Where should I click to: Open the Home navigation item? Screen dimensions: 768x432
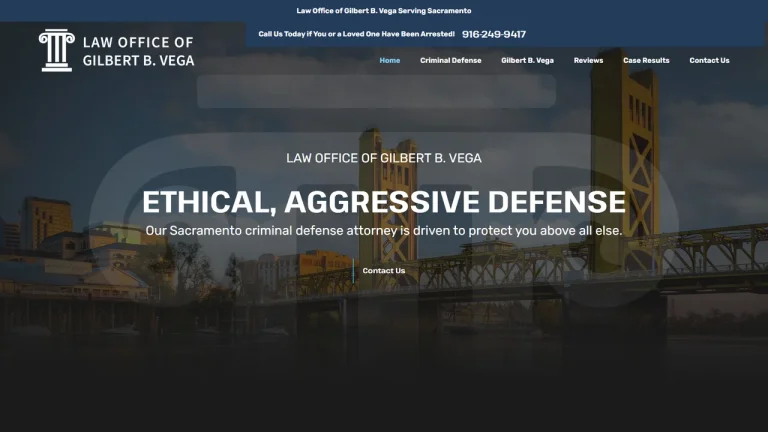tap(390, 60)
